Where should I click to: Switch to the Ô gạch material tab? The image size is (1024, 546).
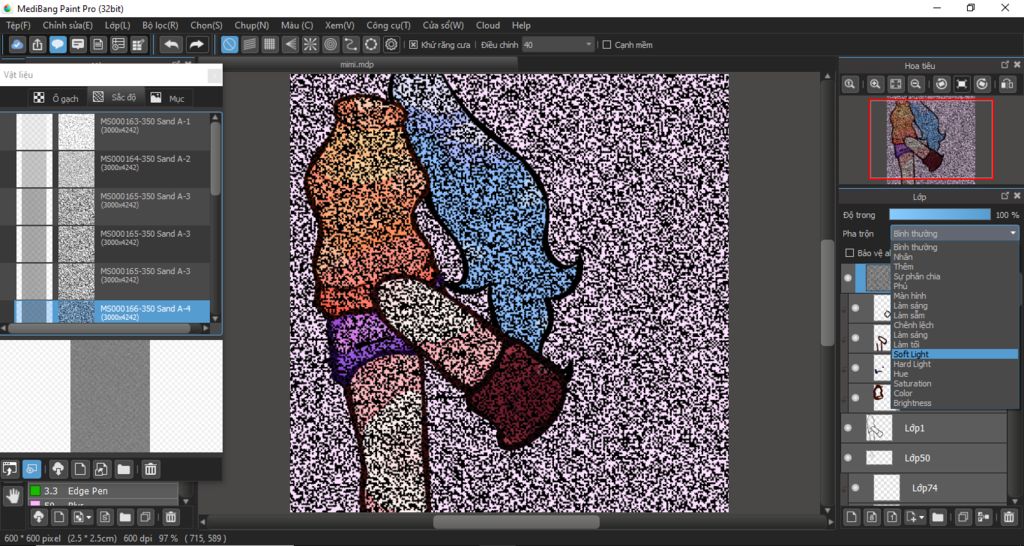pyautogui.click(x=56, y=98)
